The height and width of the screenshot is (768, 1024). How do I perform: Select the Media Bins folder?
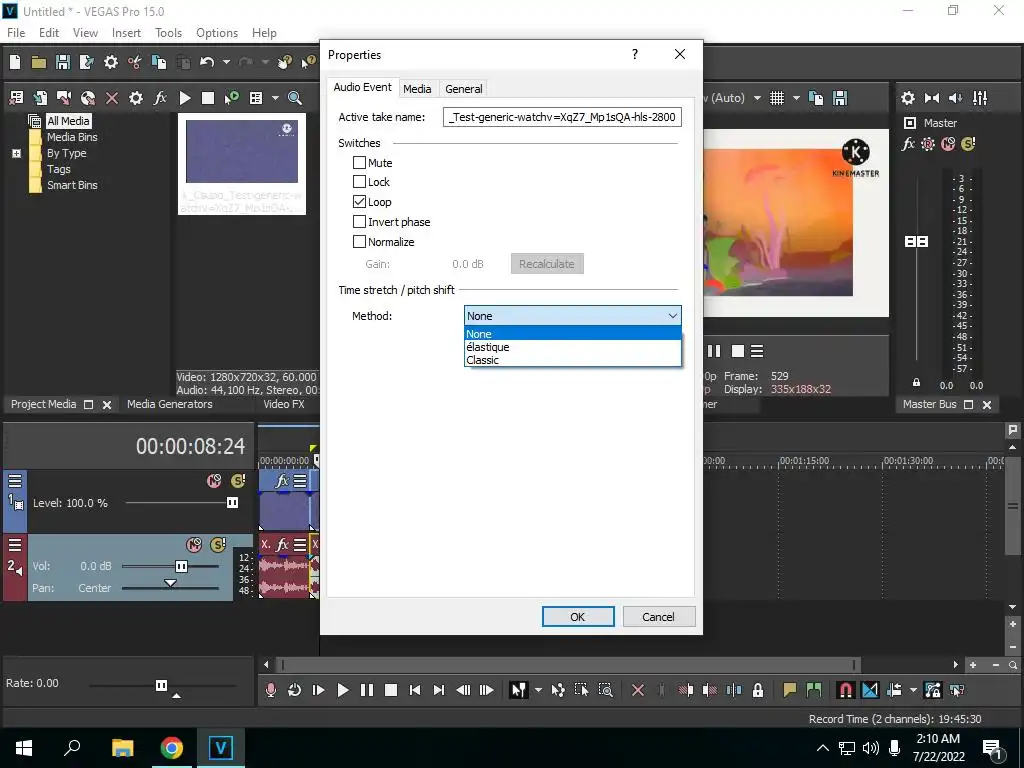72,136
